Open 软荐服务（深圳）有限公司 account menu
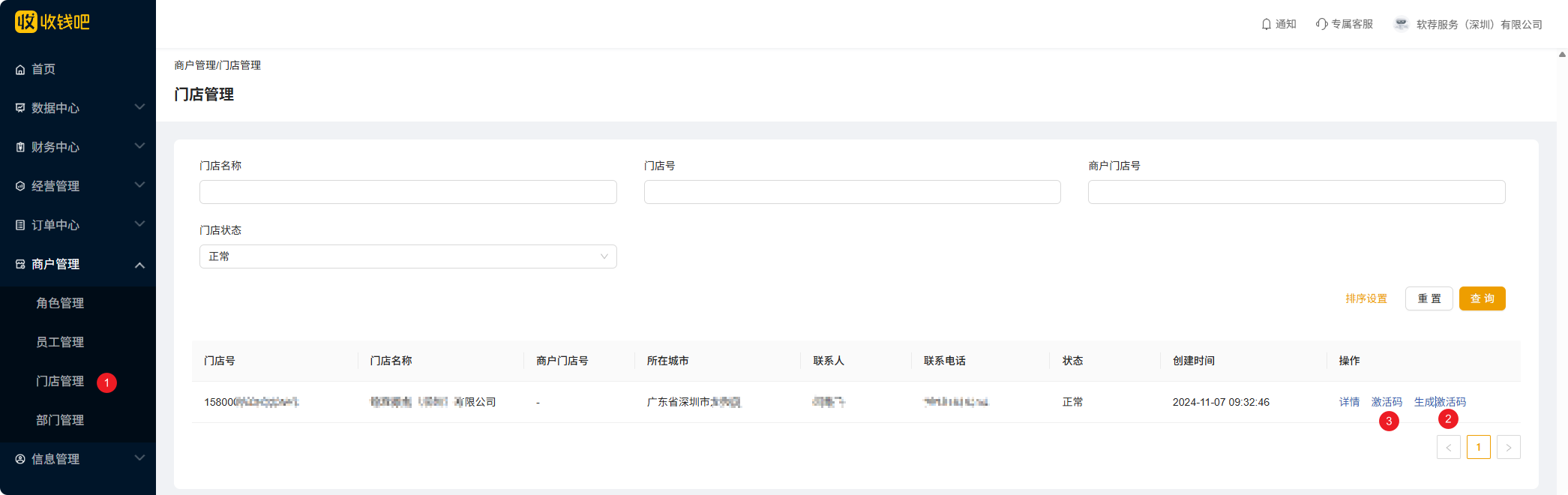The height and width of the screenshot is (495, 1568). pyautogui.click(x=1479, y=25)
